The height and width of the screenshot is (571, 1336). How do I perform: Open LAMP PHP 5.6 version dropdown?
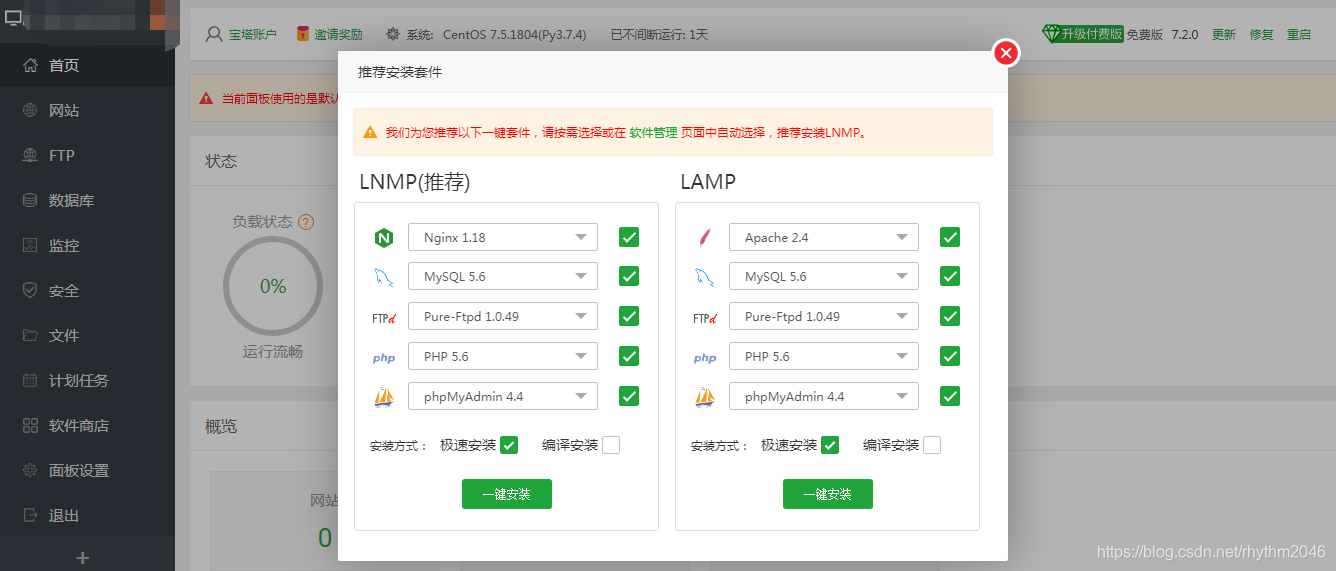[x=824, y=356]
